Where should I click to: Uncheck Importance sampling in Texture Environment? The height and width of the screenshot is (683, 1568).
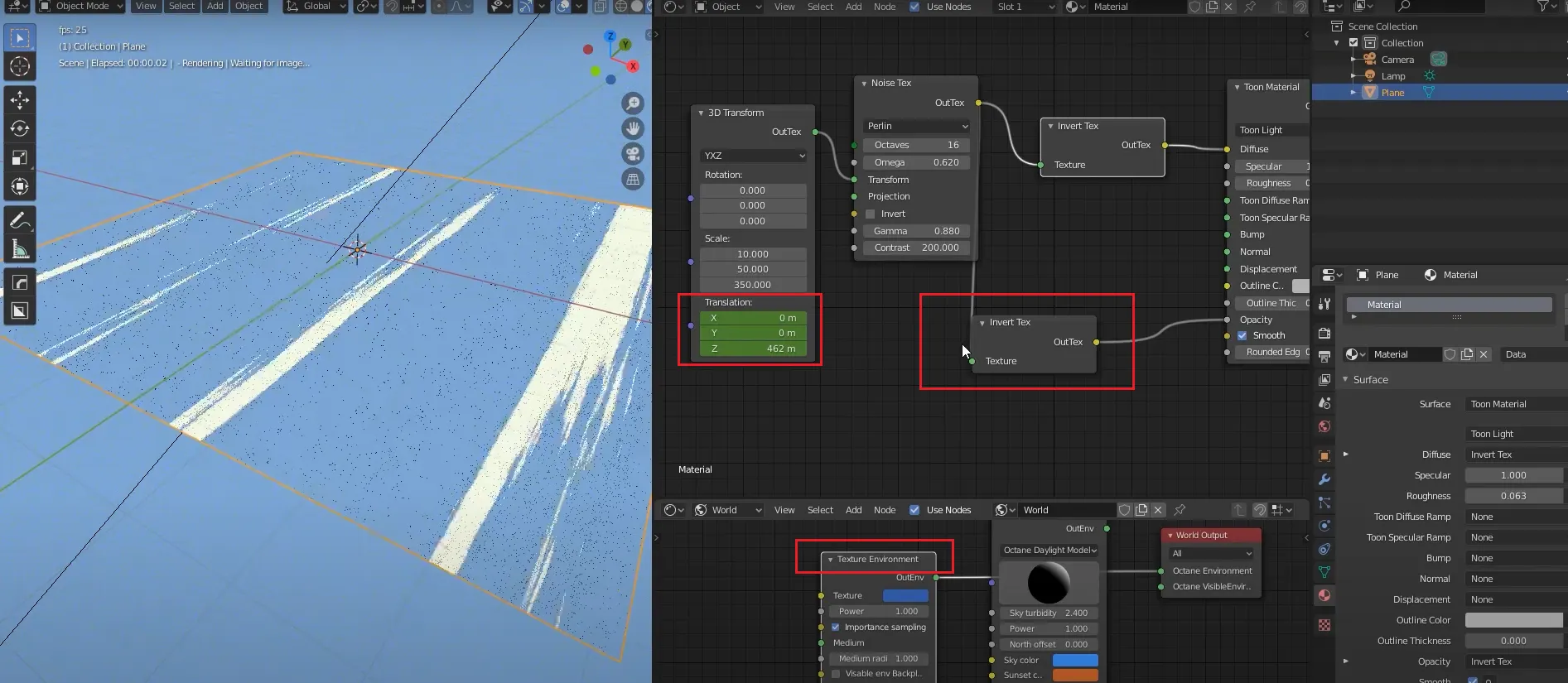click(x=835, y=628)
